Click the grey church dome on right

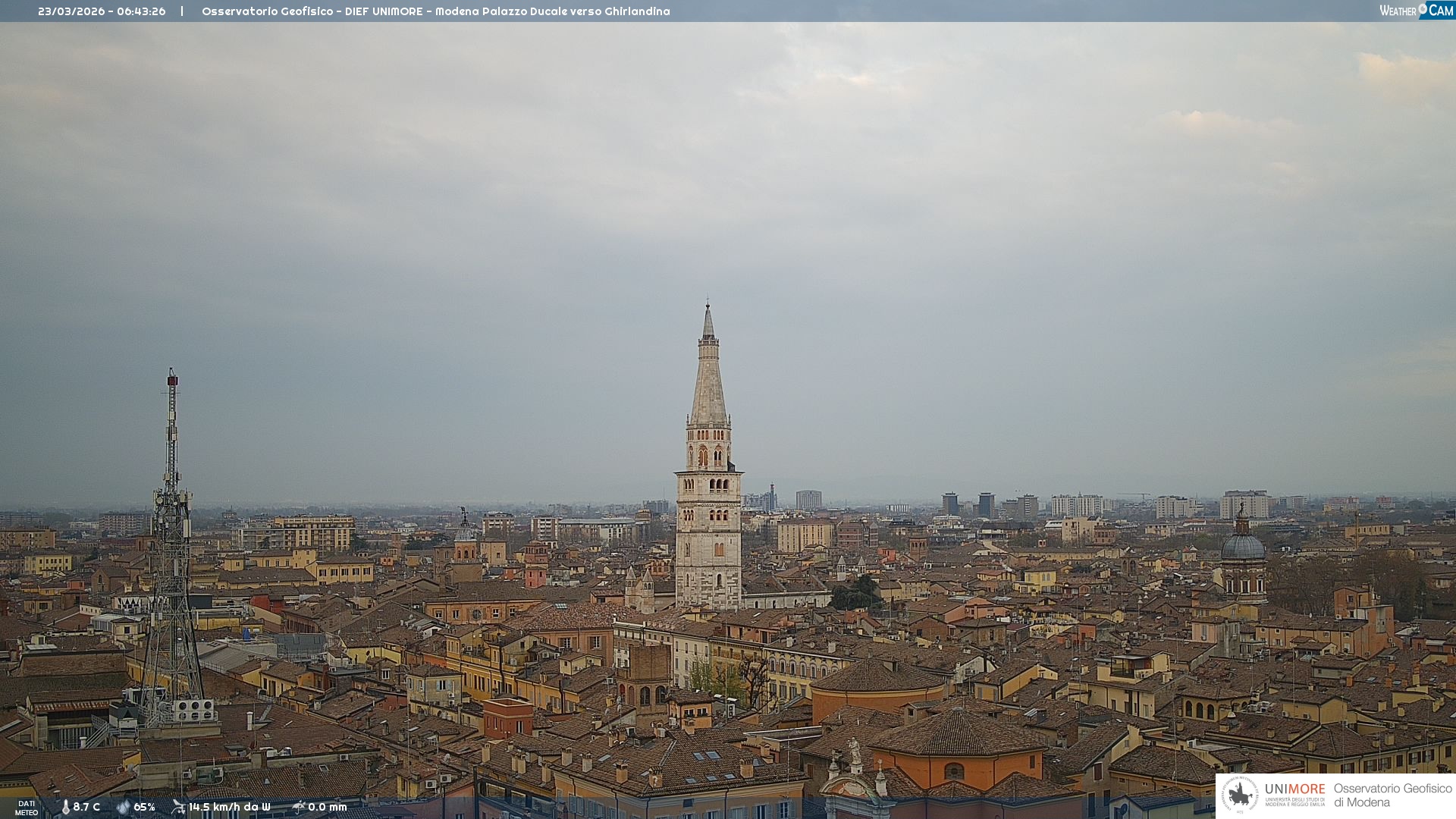coord(1242,547)
